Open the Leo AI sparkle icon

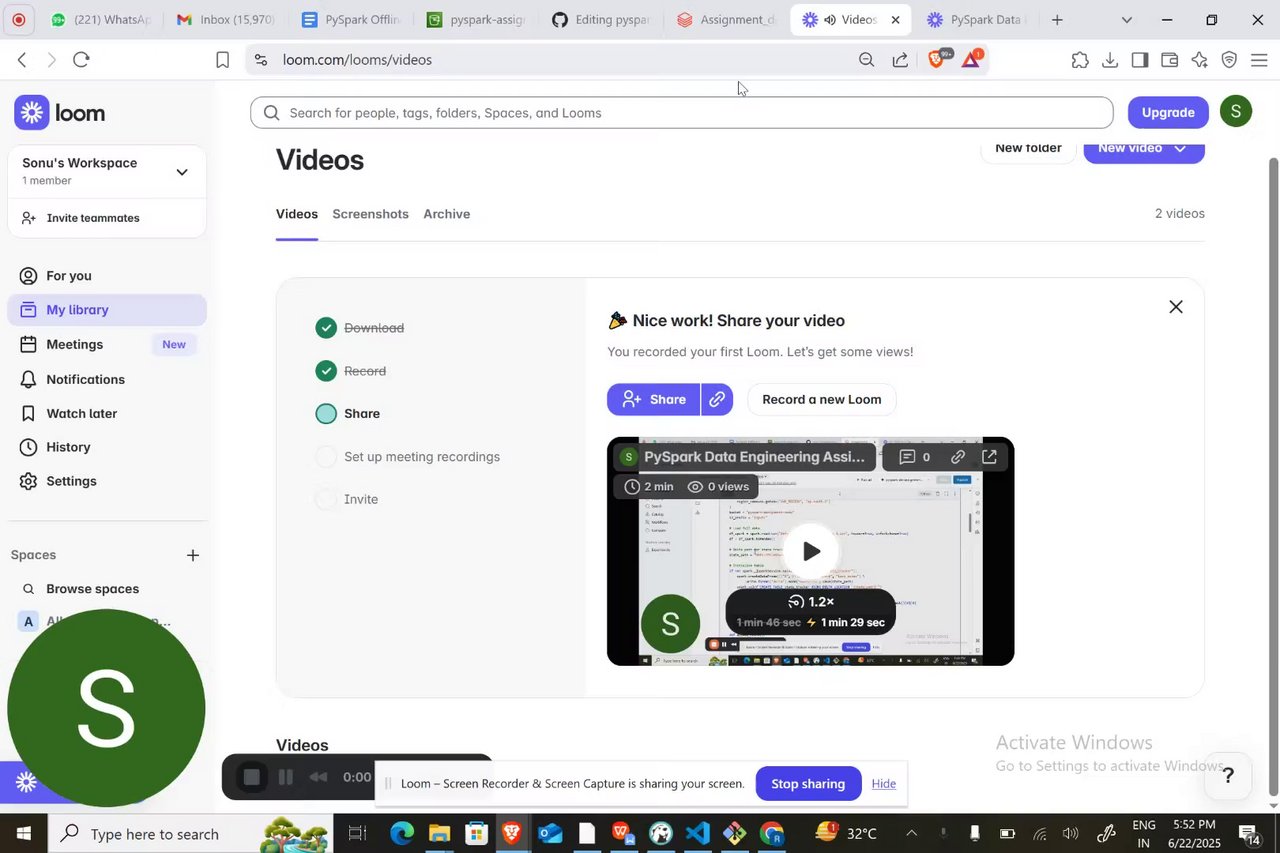1200,60
